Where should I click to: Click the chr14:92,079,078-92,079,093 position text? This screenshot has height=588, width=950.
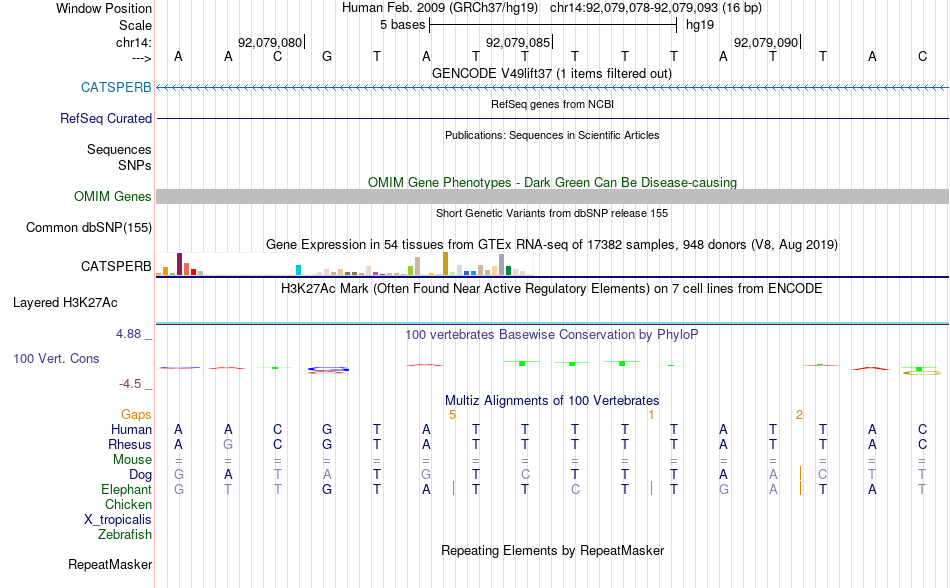point(634,8)
